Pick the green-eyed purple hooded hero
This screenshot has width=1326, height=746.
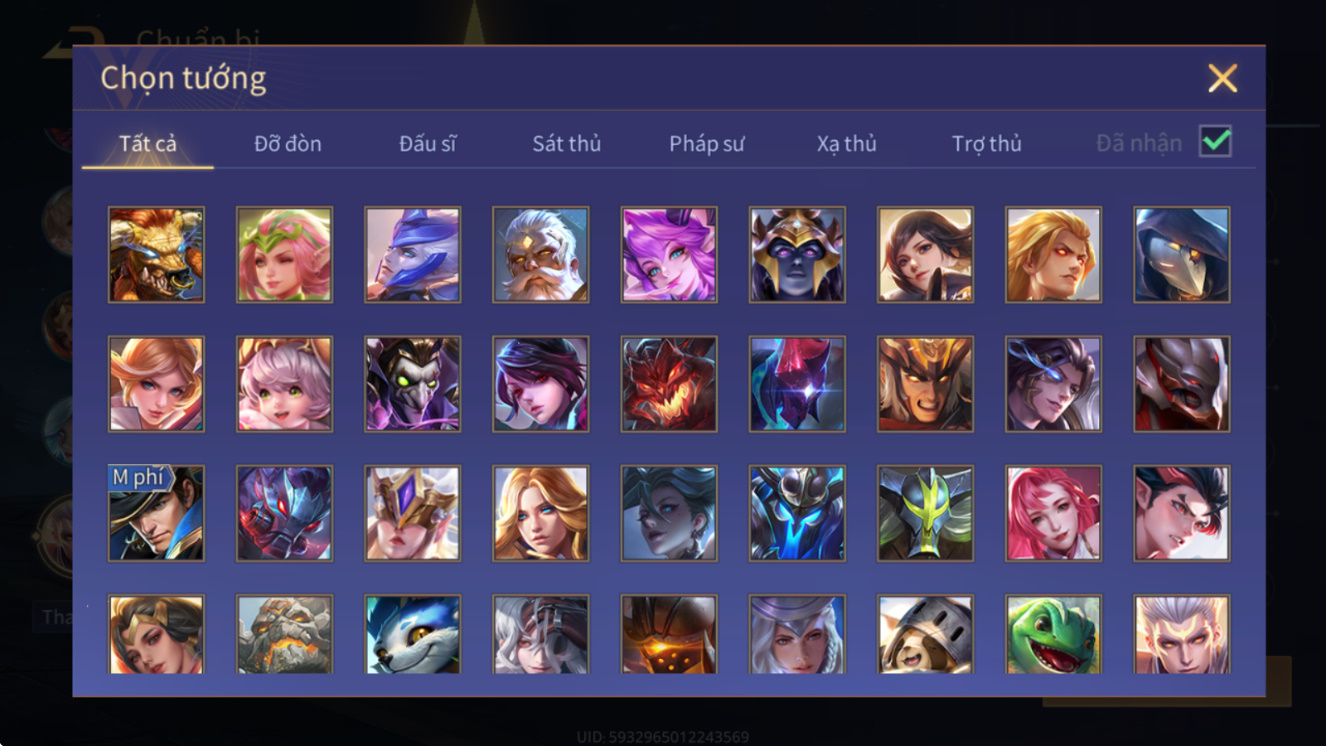pos(412,384)
